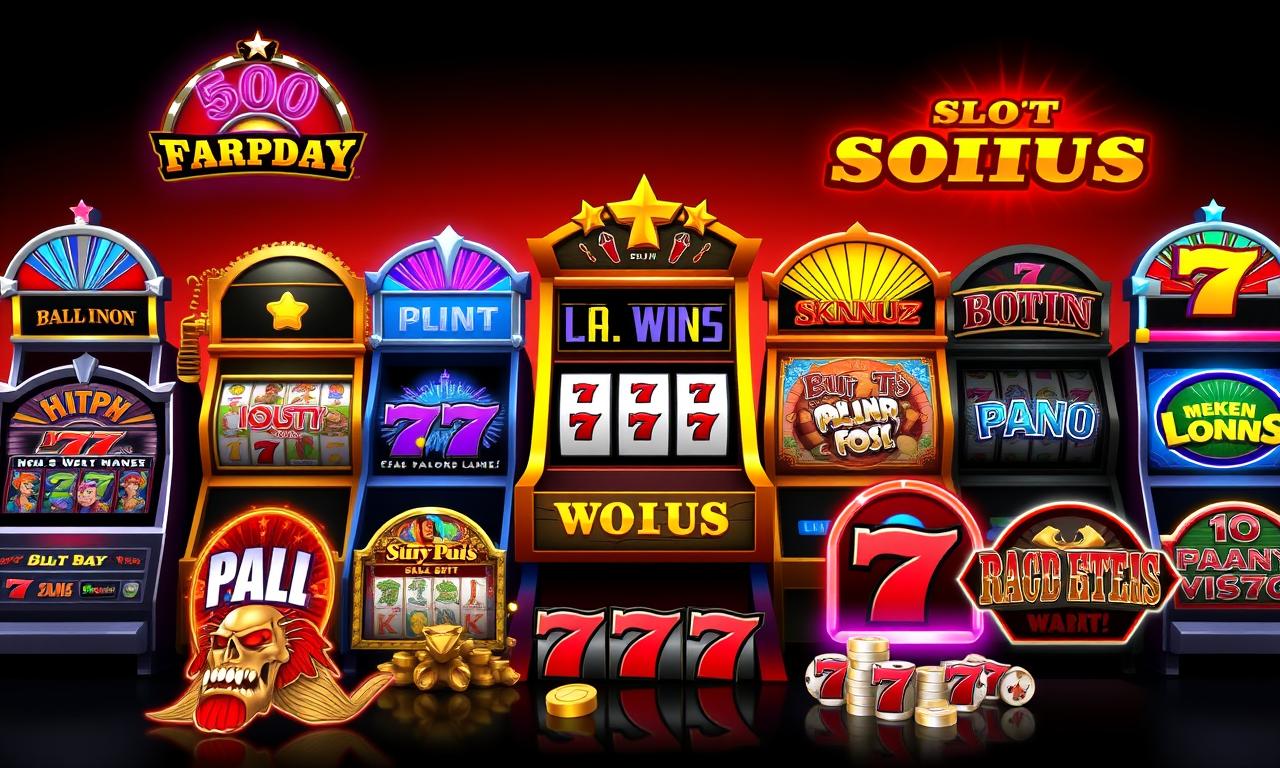Click the big red 777 symbols at bottom
The height and width of the screenshot is (768, 1280).
click(x=648, y=644)
